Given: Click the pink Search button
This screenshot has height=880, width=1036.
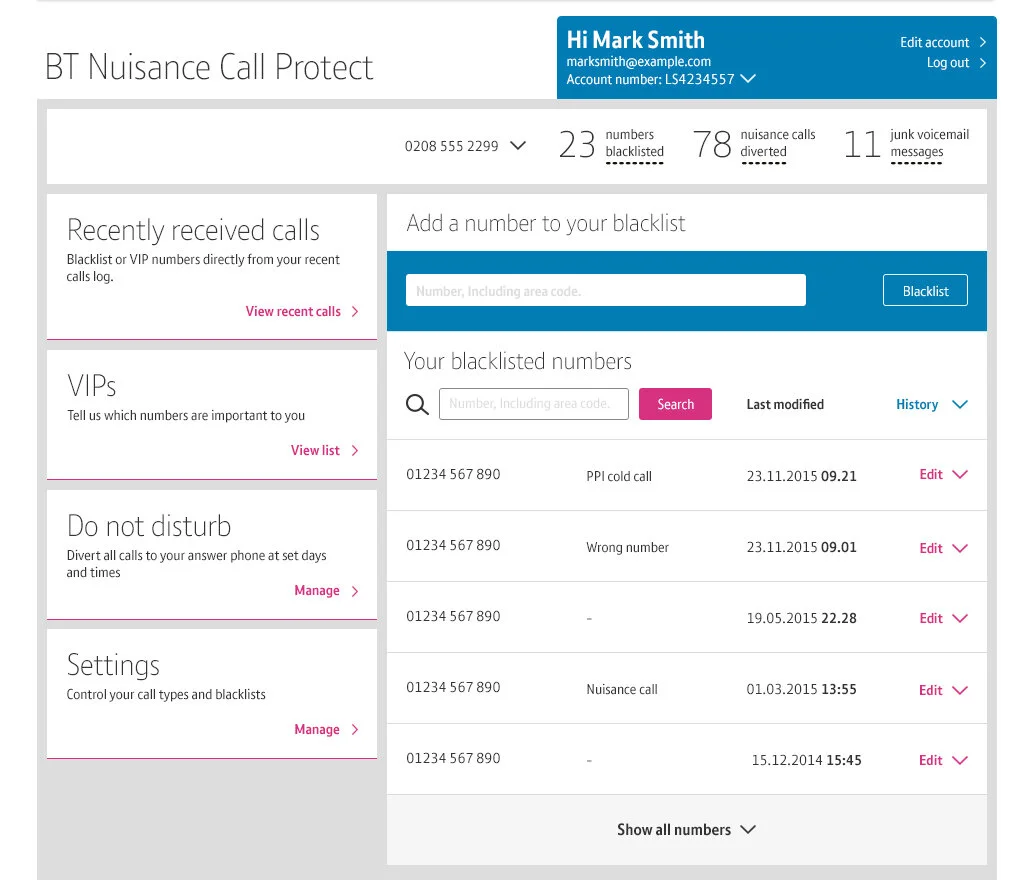Looking at the screenshot, I should tap(675, 404).
